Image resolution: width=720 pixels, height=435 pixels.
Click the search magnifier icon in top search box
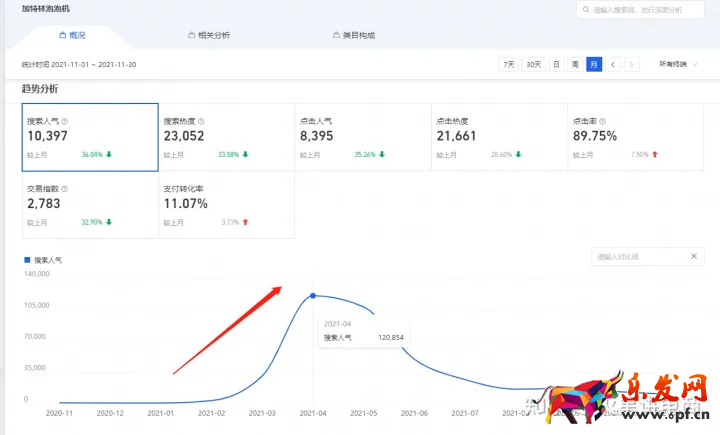pos(587,10)
